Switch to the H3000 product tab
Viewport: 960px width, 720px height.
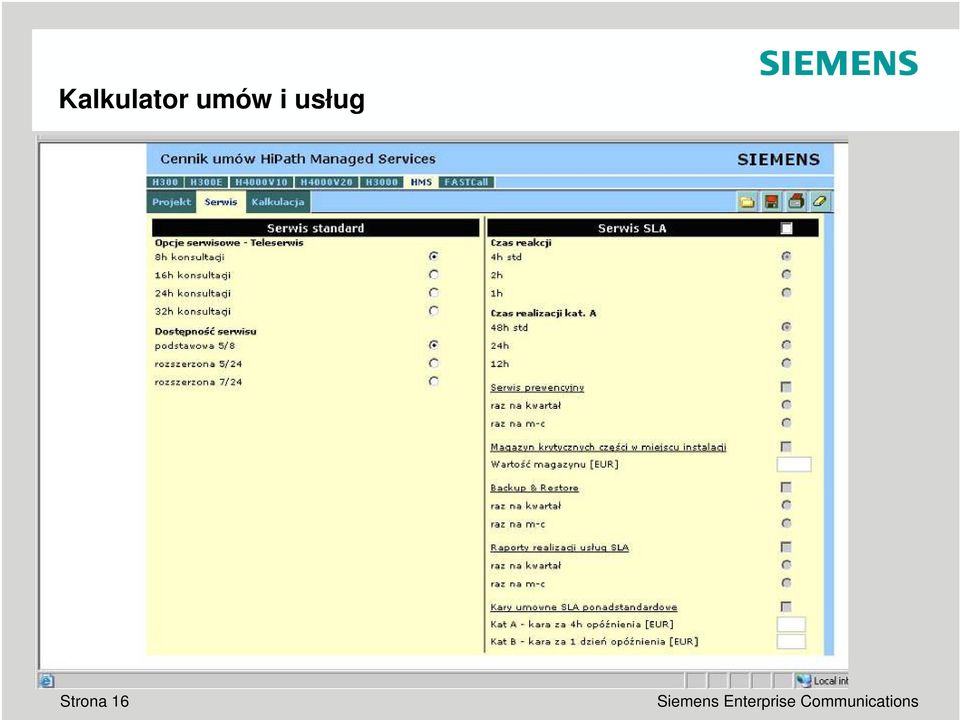click(381, 182)
